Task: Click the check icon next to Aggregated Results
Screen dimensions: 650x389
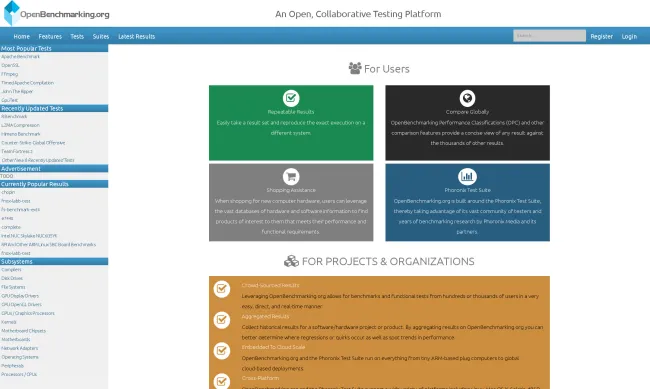Action: click(222, 320)
